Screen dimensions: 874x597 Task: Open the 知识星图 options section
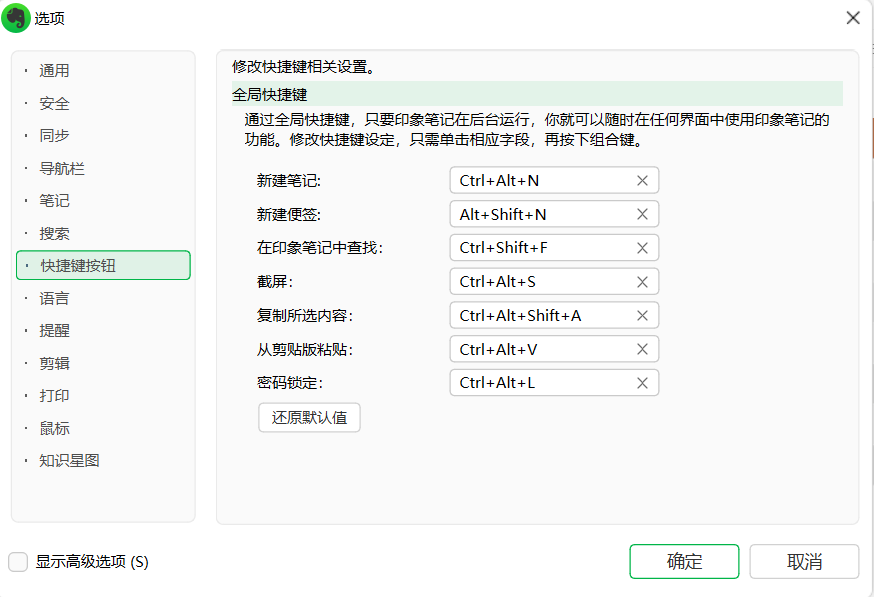(70, 461)
